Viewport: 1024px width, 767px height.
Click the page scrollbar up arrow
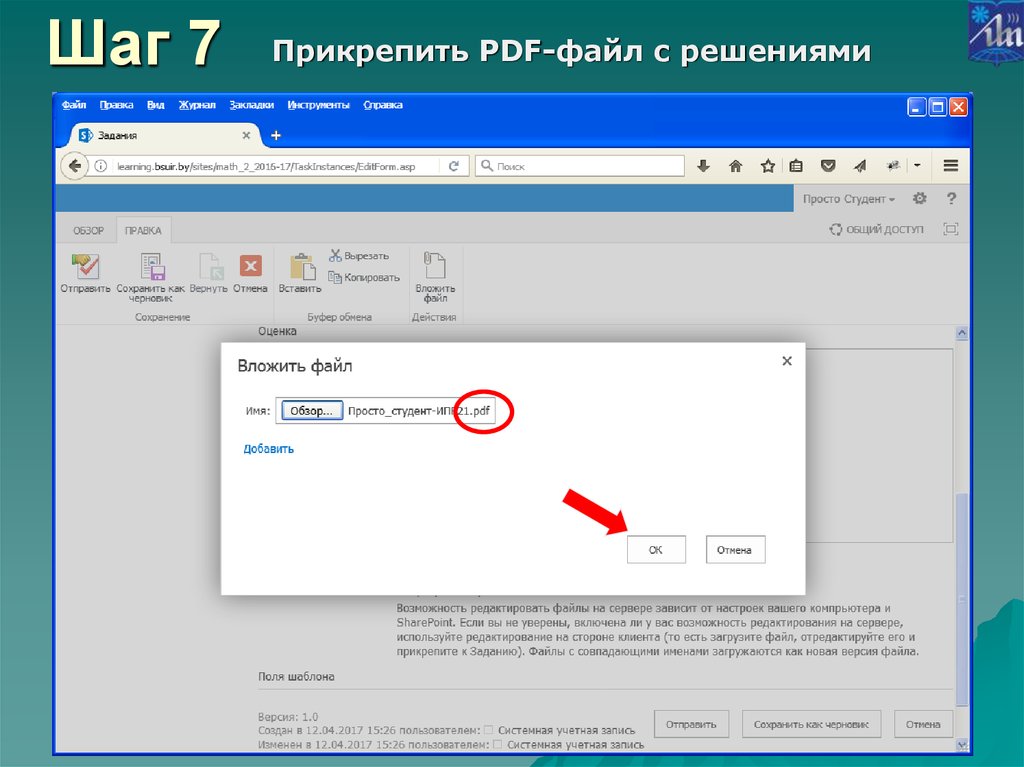(961, 333)
